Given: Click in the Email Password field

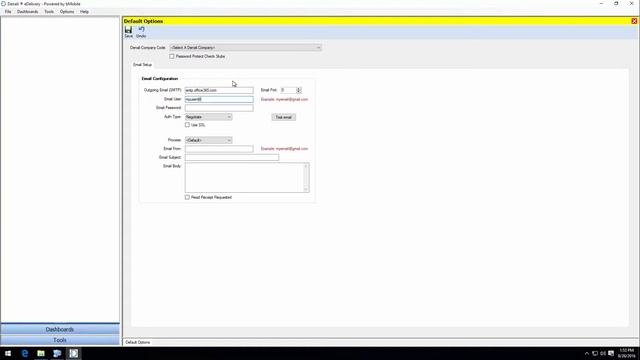Looking at the screenshot, I should 219,108.
